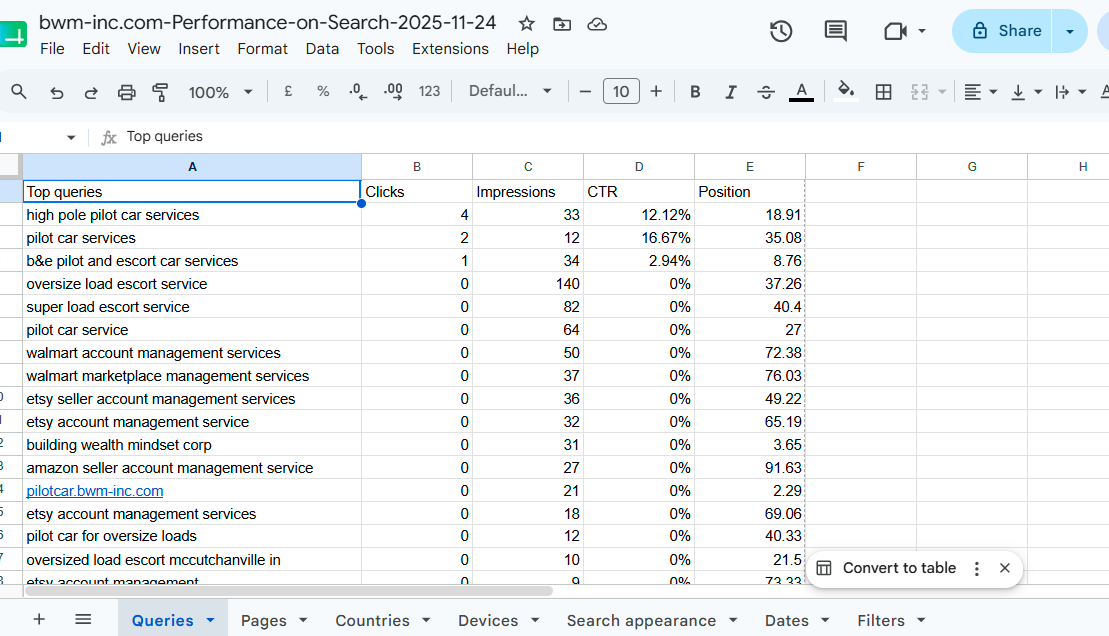Star this spreadsheet document
Viewport: 1109px width, 636px height.
tap(526, 24)
